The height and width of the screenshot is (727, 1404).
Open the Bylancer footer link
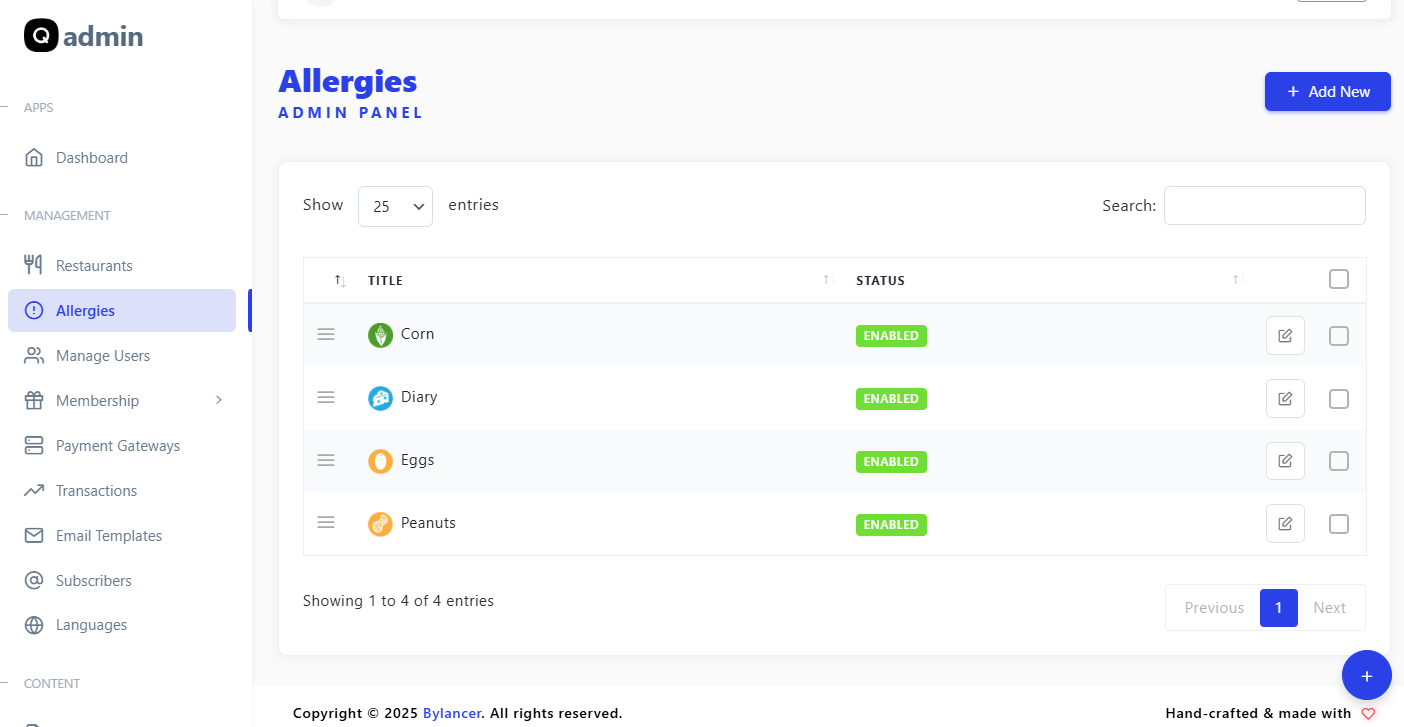click(x=452, y=713)
